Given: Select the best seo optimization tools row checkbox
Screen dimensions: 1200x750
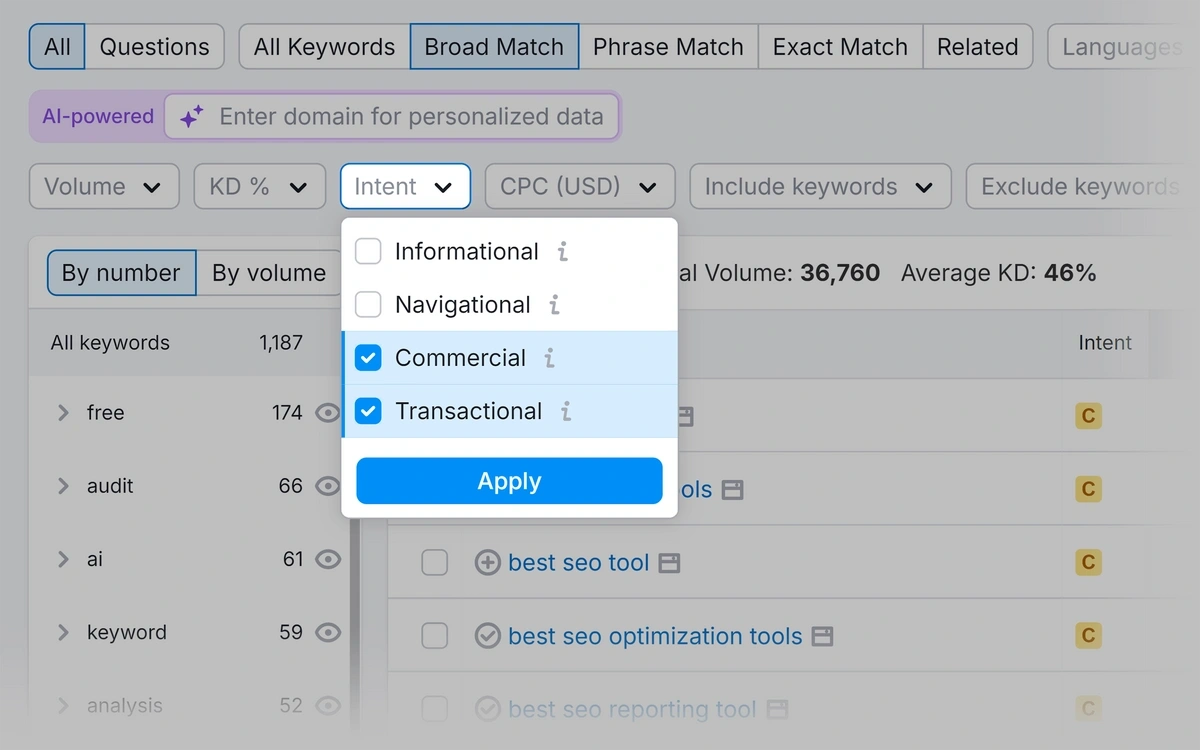Looking at the screenshot, I should (434, 636).
